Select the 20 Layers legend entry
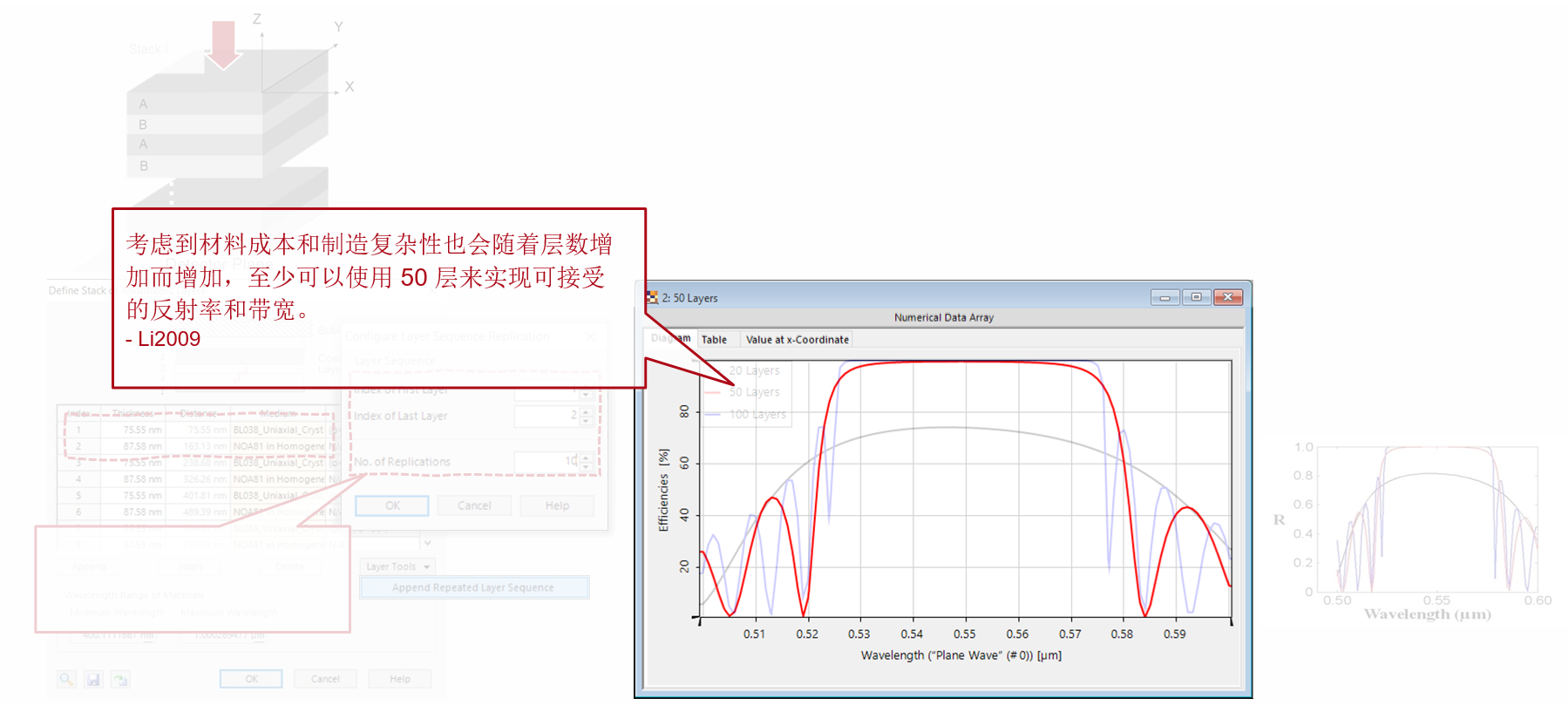Viewport: 1568px width, 705px height. pyautogui.click(x=743, y=370)
